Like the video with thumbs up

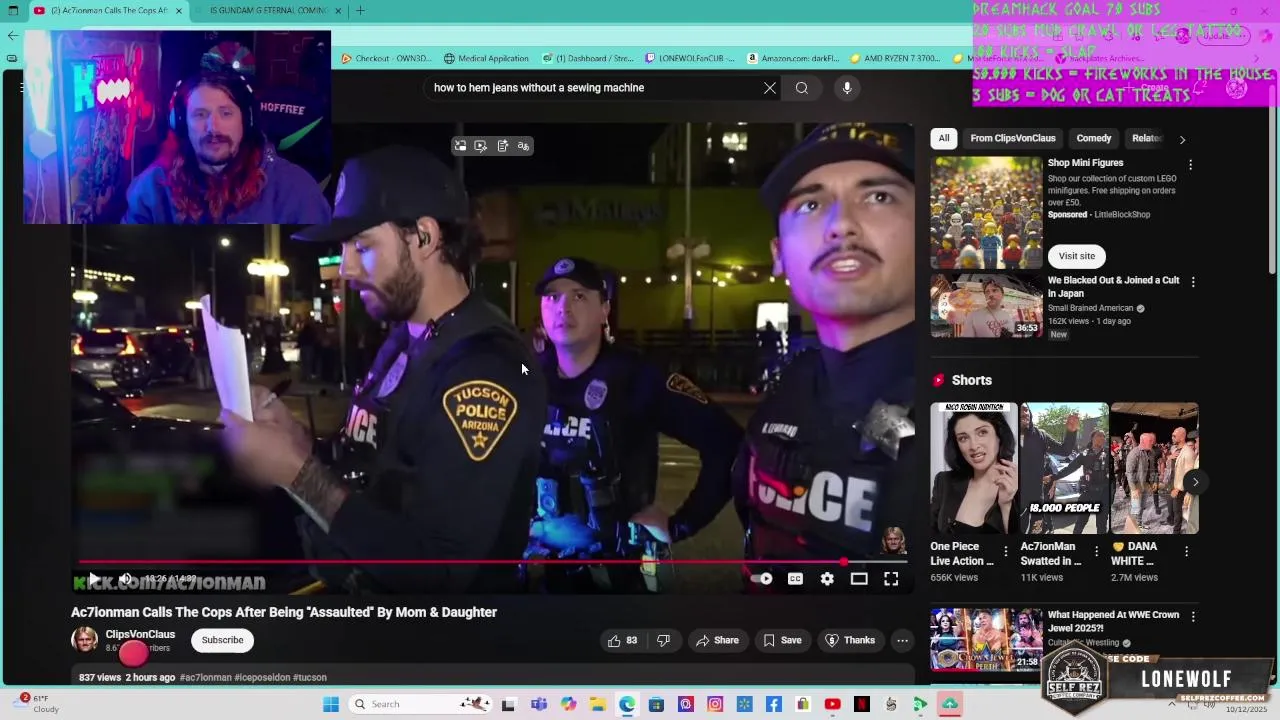click(x=622, y=640)
